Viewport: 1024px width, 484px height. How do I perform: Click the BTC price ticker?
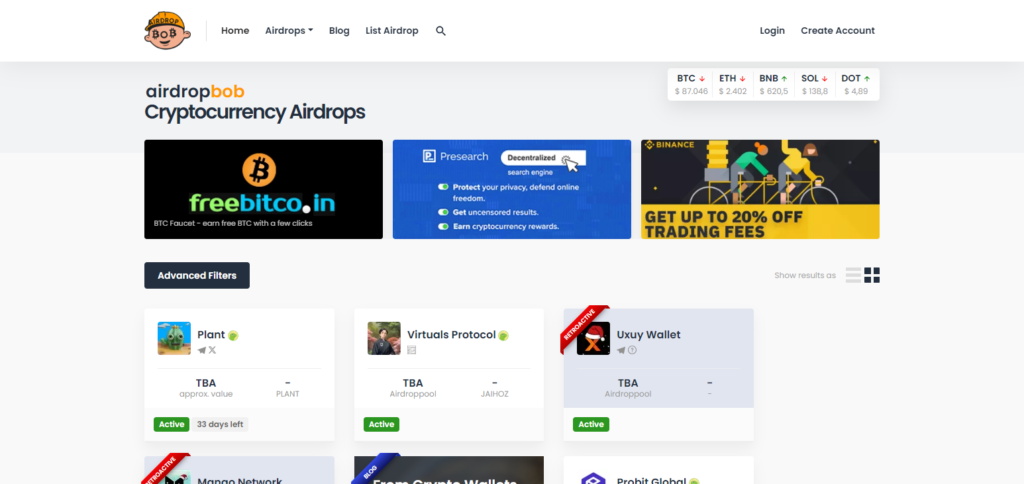691,85
